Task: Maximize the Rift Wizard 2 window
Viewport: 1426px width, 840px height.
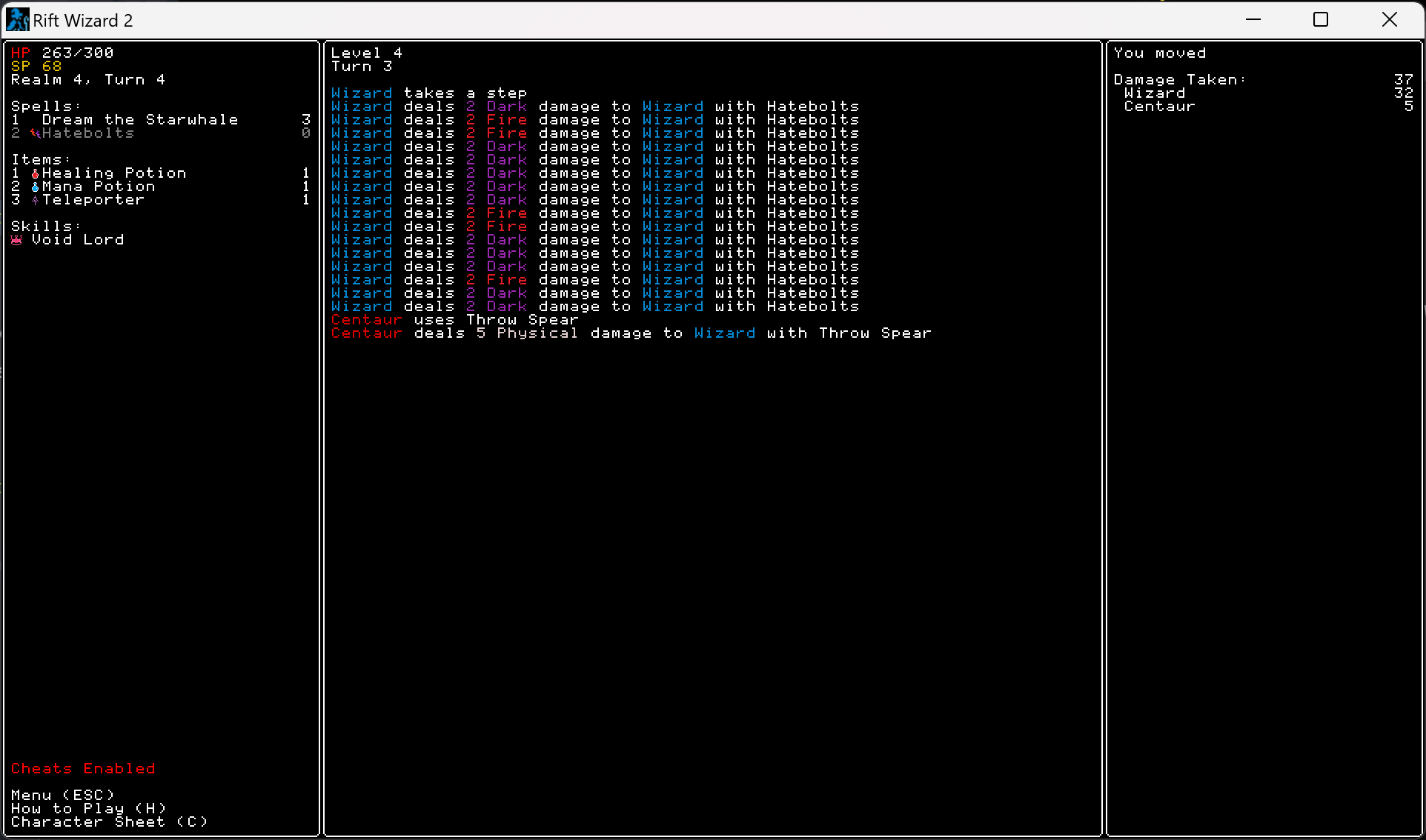Action: coord(1320,20)
